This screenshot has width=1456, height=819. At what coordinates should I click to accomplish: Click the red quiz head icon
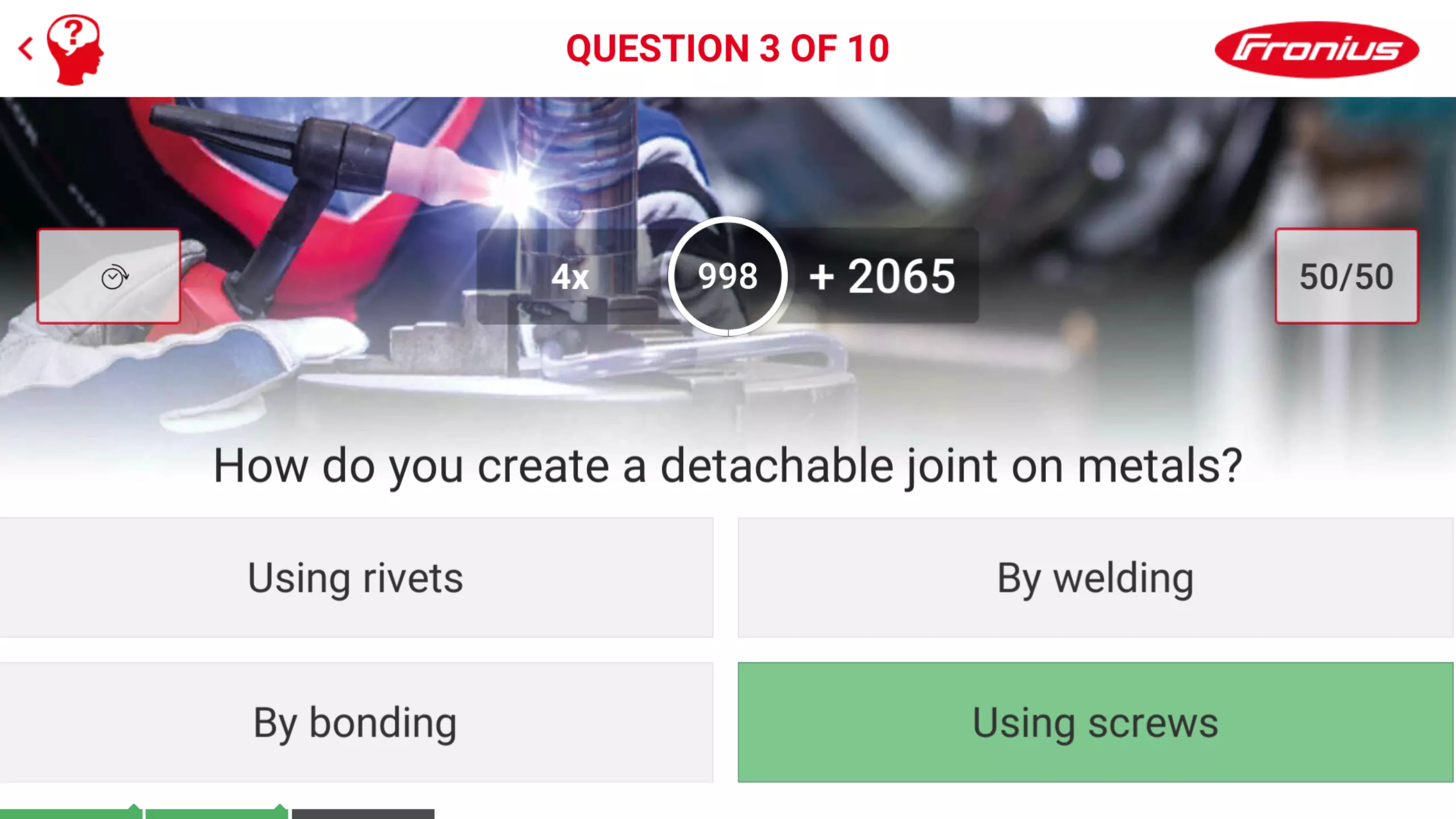(75, 50)
